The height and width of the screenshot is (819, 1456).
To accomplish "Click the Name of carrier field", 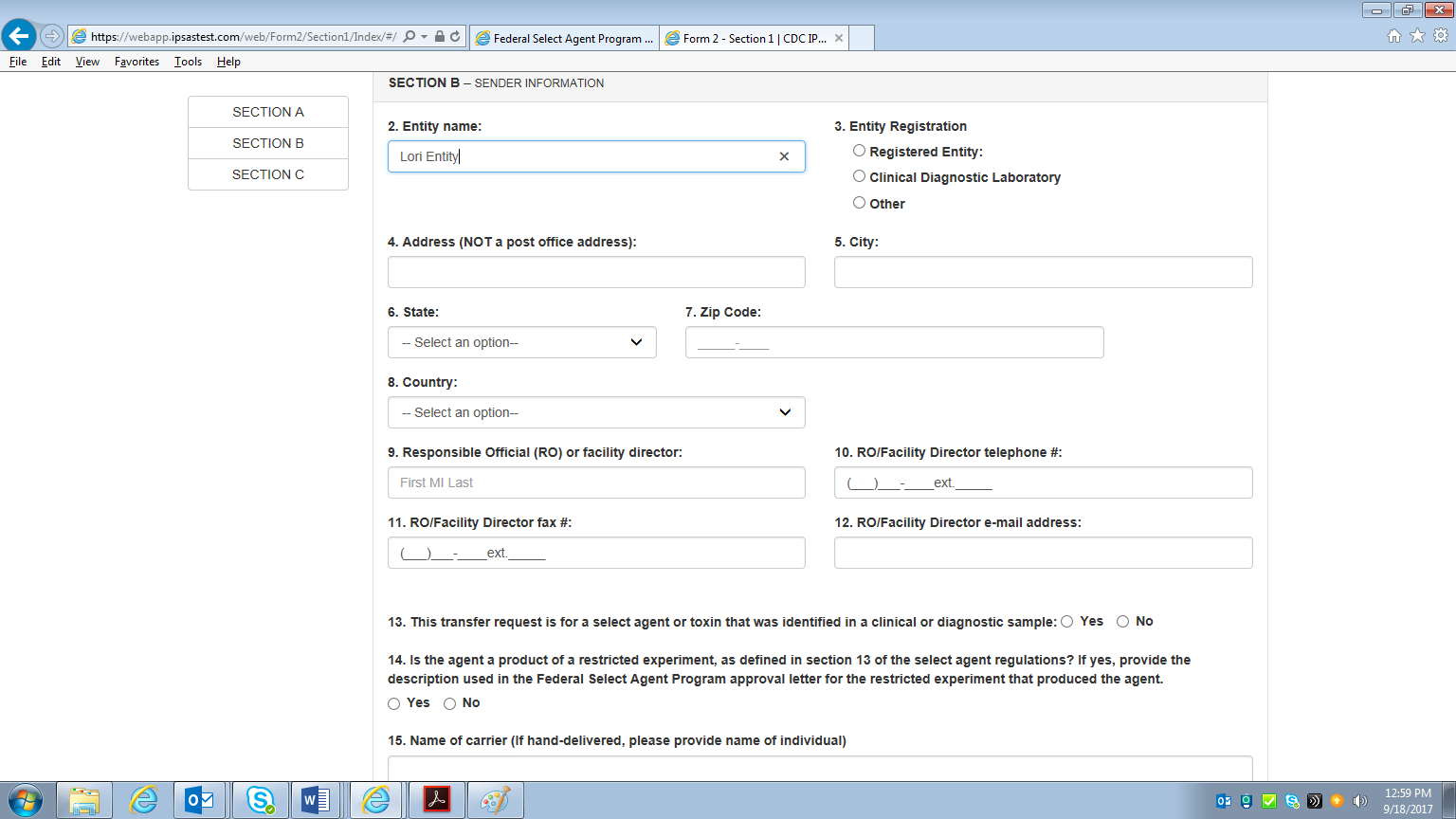I will click(820, 769).
